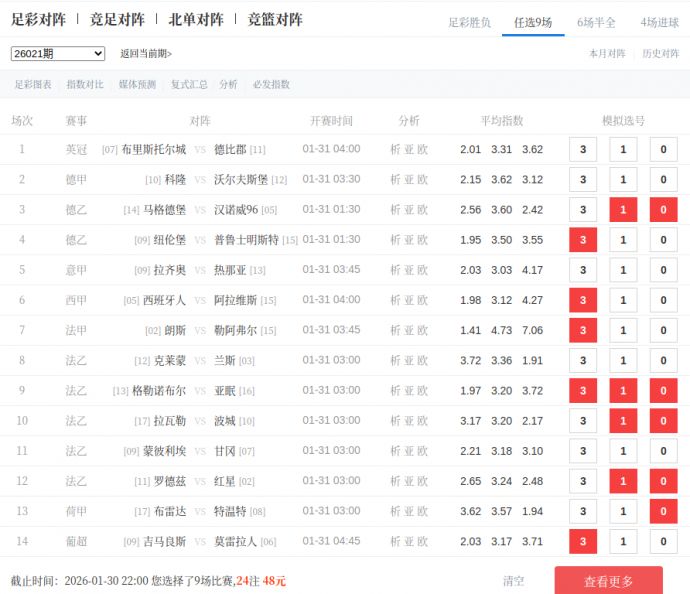Switch to 足彩胜负 tab
Image resolution: width=690 pixels, height=594 pixels.
point(469,22)
